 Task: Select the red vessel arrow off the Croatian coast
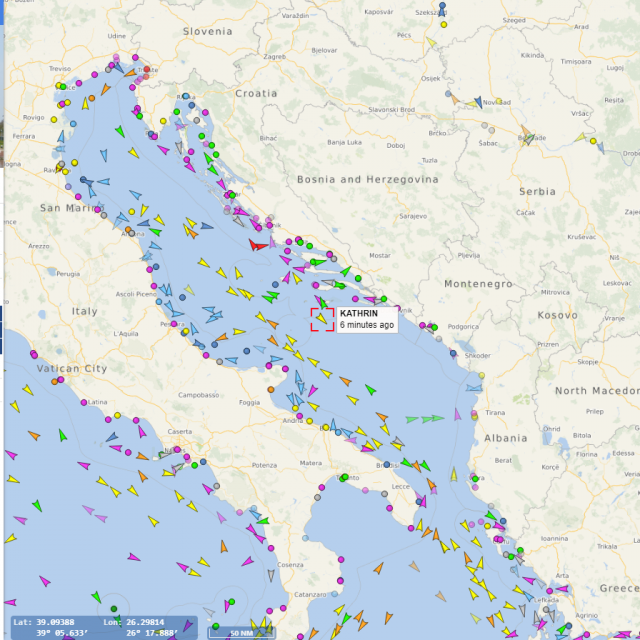pos(257,243)
